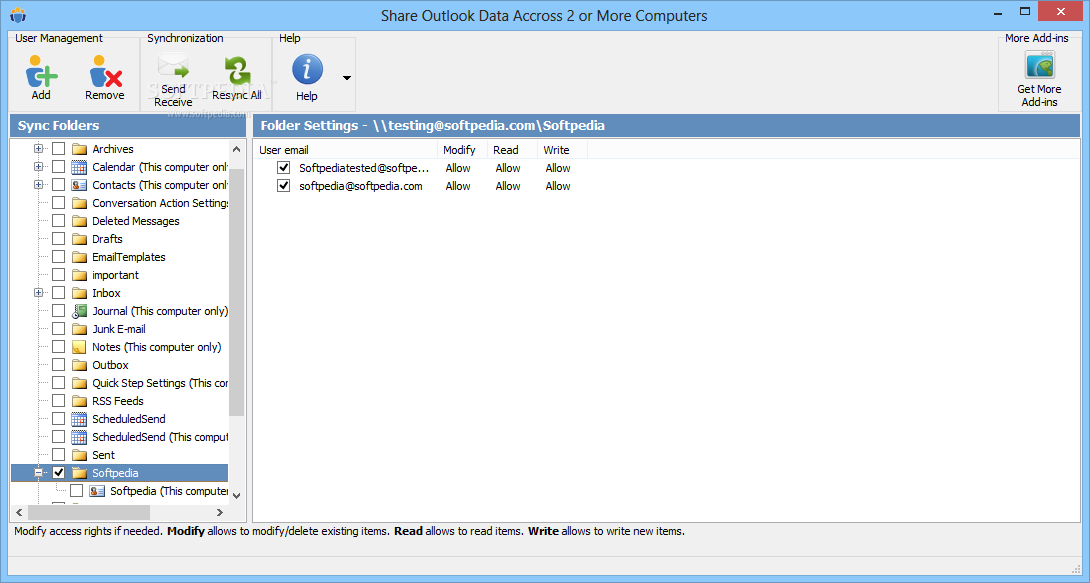The image size is (1090, 583).
Task: Select Notes (This computer only) item
Action: (156, 347)
